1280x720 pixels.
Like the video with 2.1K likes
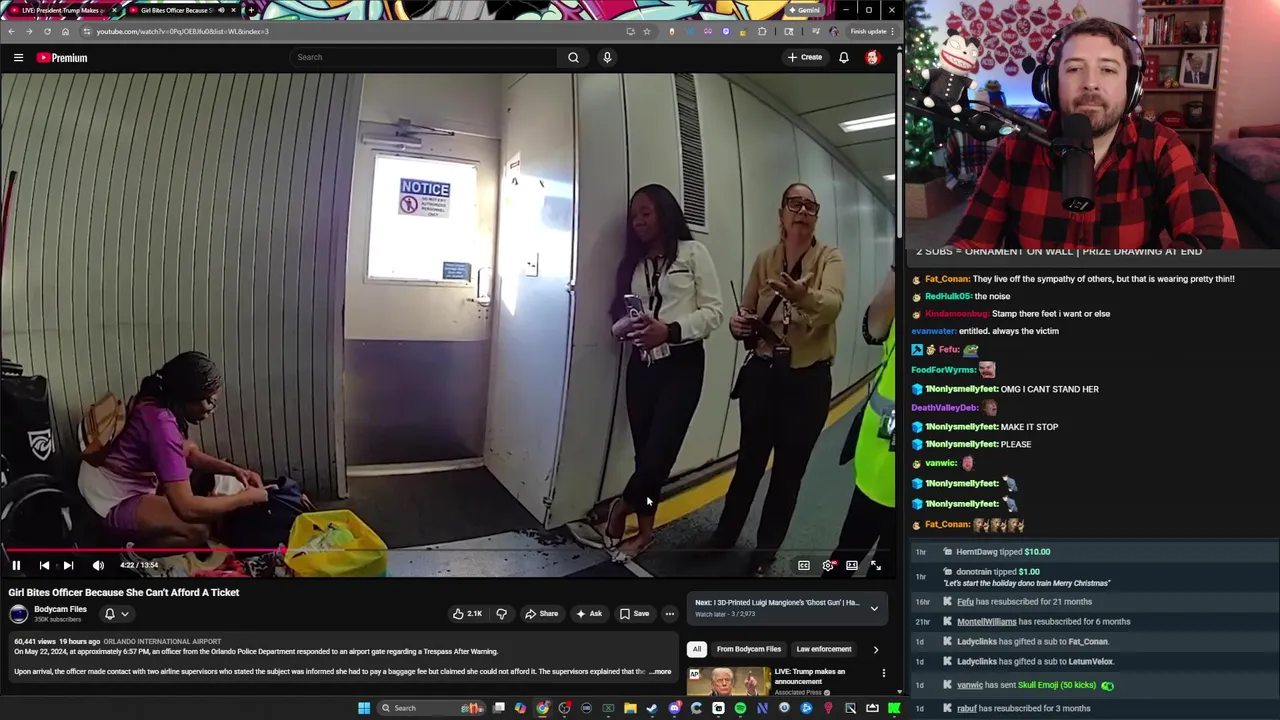pos(467,614)
